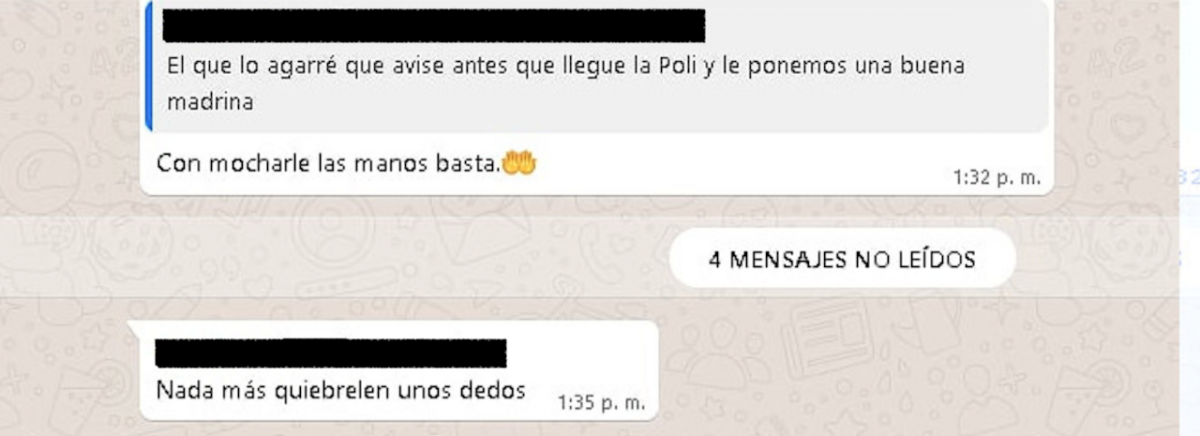Click the word "basta." before the emoji
The width and height of the screenshot is (1200, 436).
point(470,164)
